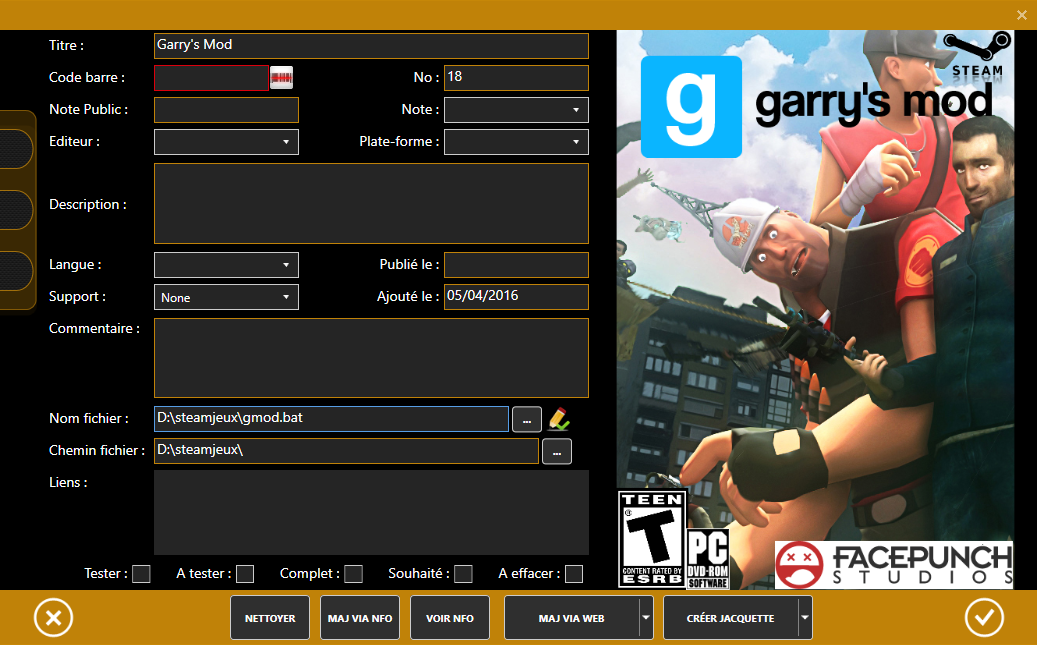Open the CRÉER JACQUETTE arrow menu
The image size is (1037, 645).
coord(804,618)
